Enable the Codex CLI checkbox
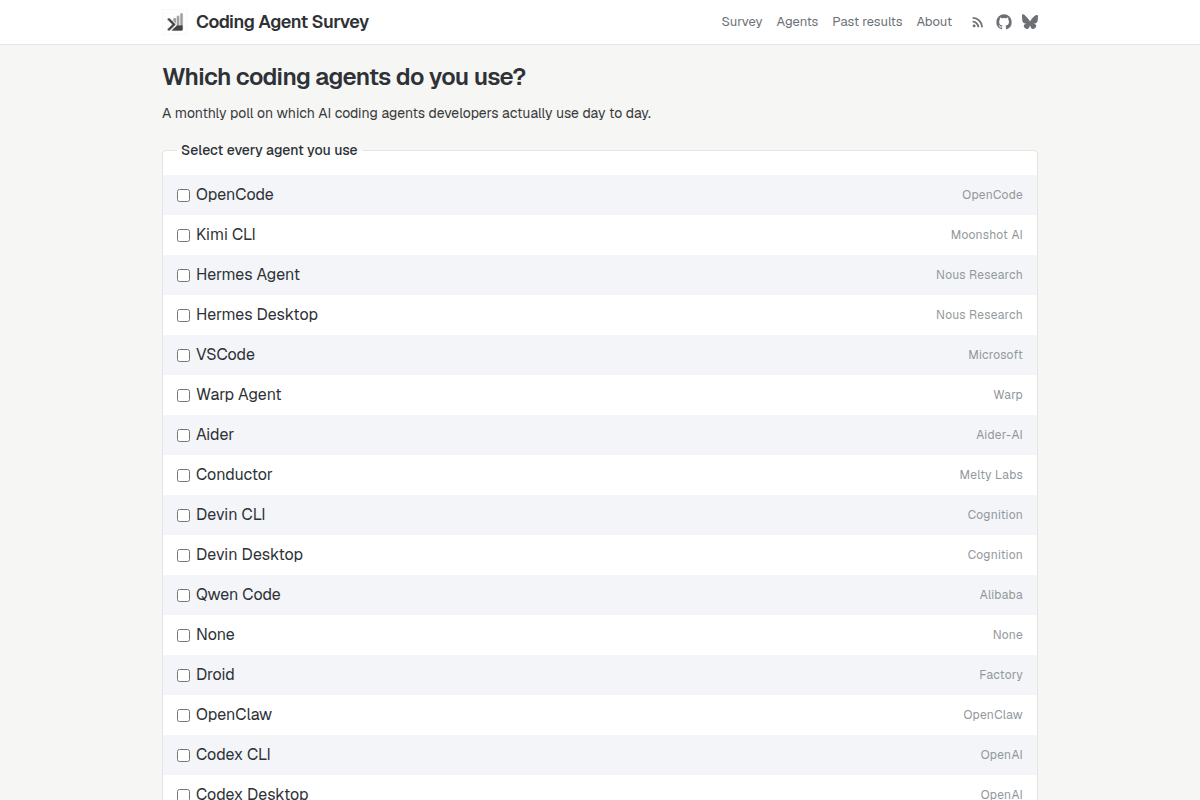1200x800 pixels. (184, 755)
